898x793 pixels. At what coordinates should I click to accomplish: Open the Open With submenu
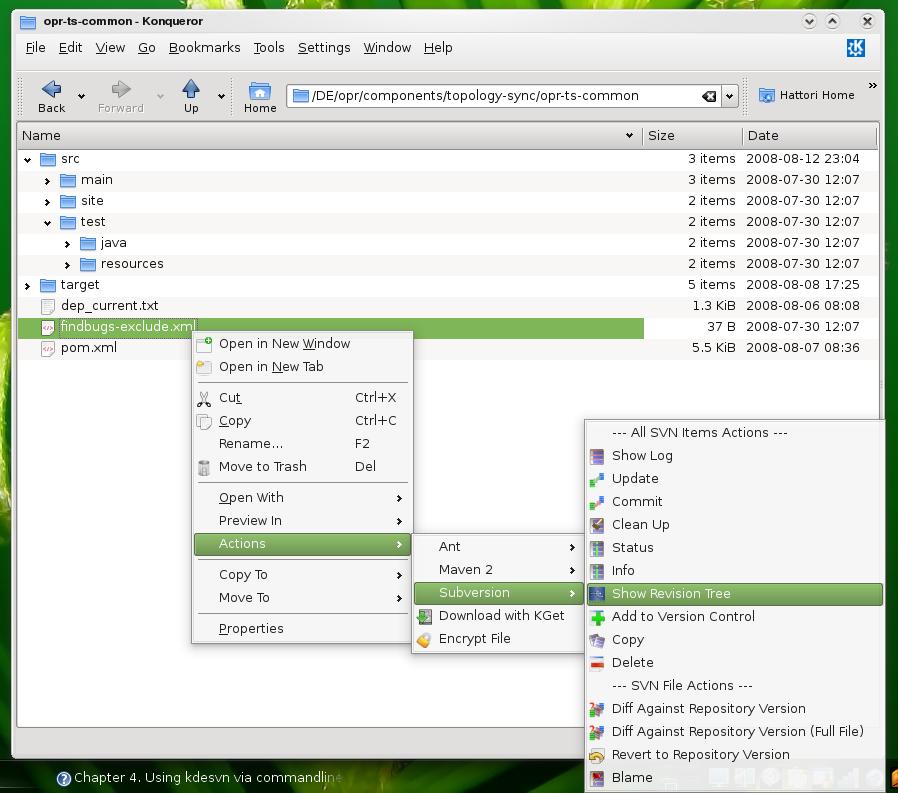pyautogui.click(x=302, y=498)
